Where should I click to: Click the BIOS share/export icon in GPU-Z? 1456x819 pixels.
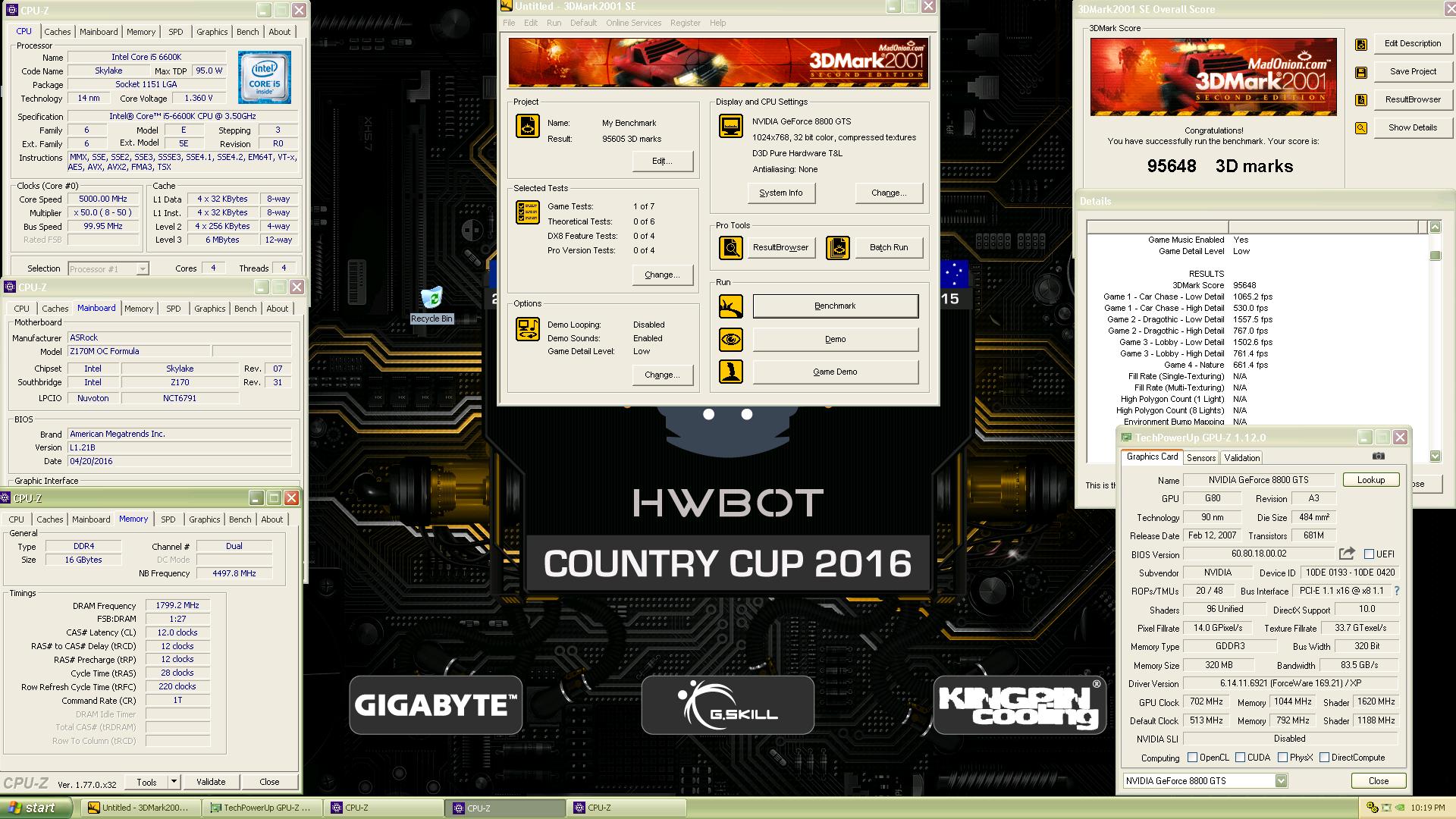pos(1347,554)
